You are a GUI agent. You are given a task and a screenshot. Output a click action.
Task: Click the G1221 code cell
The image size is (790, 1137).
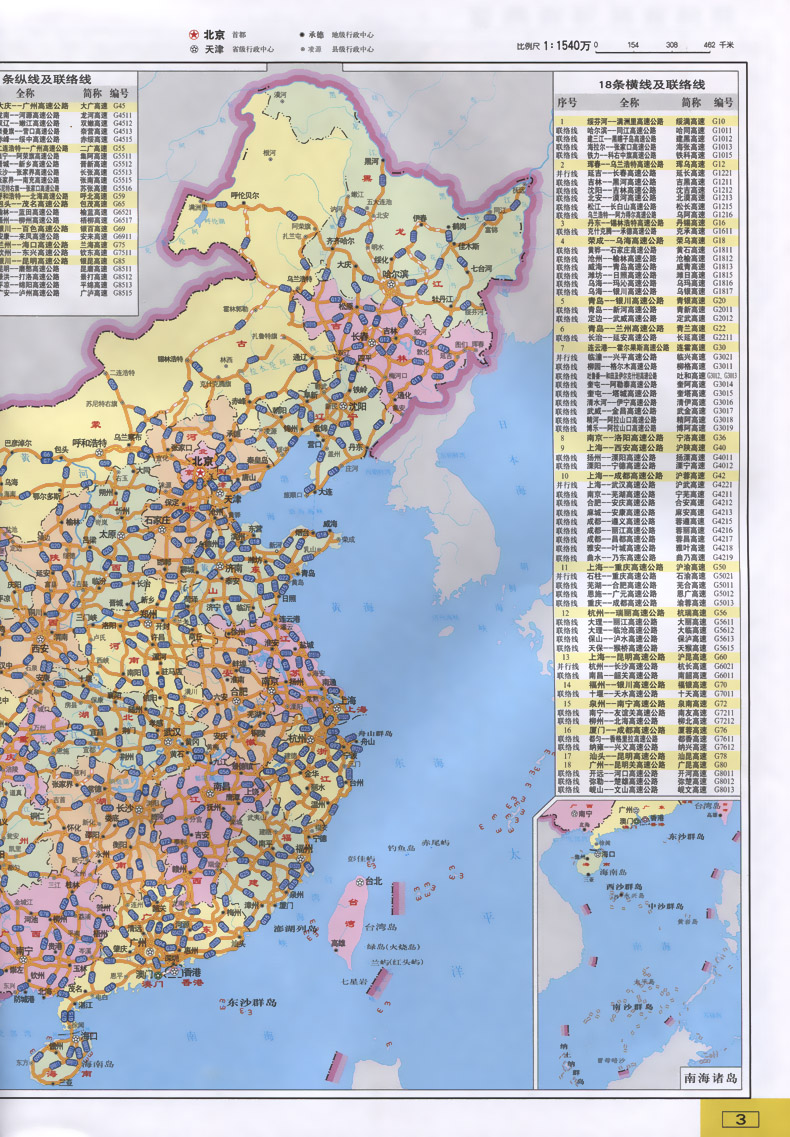722,173
